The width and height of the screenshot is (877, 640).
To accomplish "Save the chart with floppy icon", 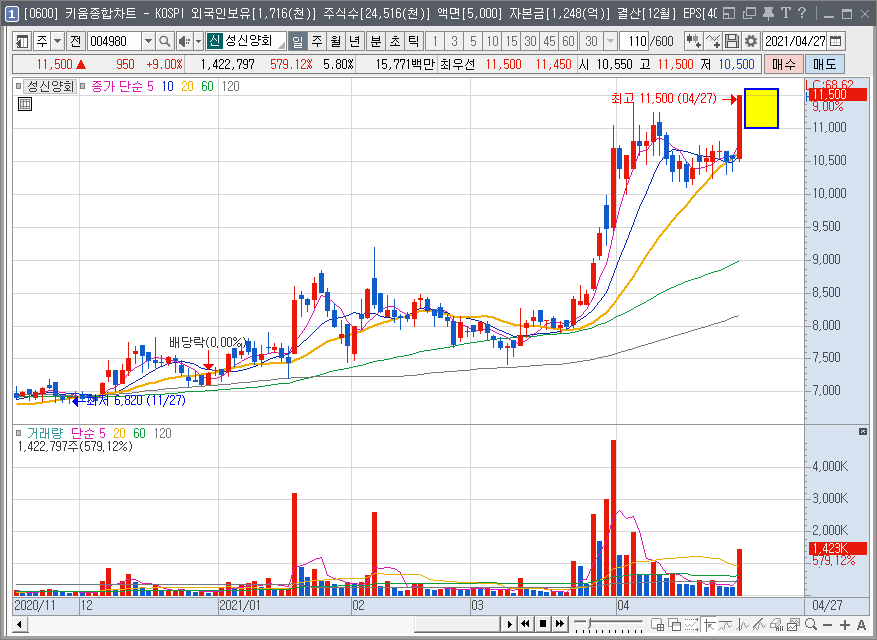I will [x=732, y=41].
